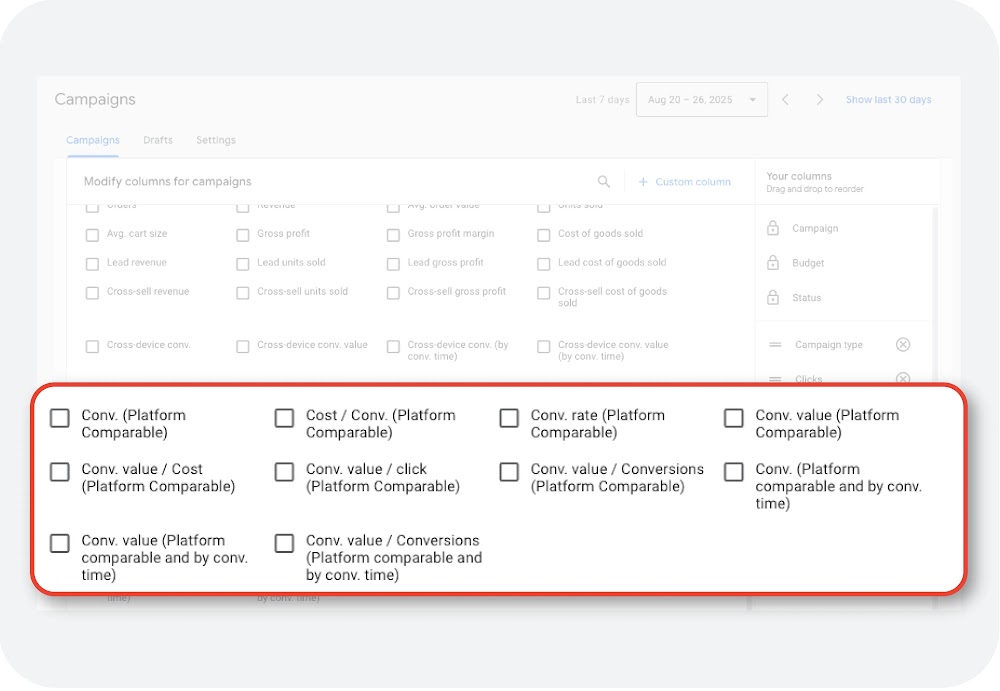The width and height of the screenshot is (1000, 691).
Task: Click the search magnifier icon
Action: (x=604, y=181)
